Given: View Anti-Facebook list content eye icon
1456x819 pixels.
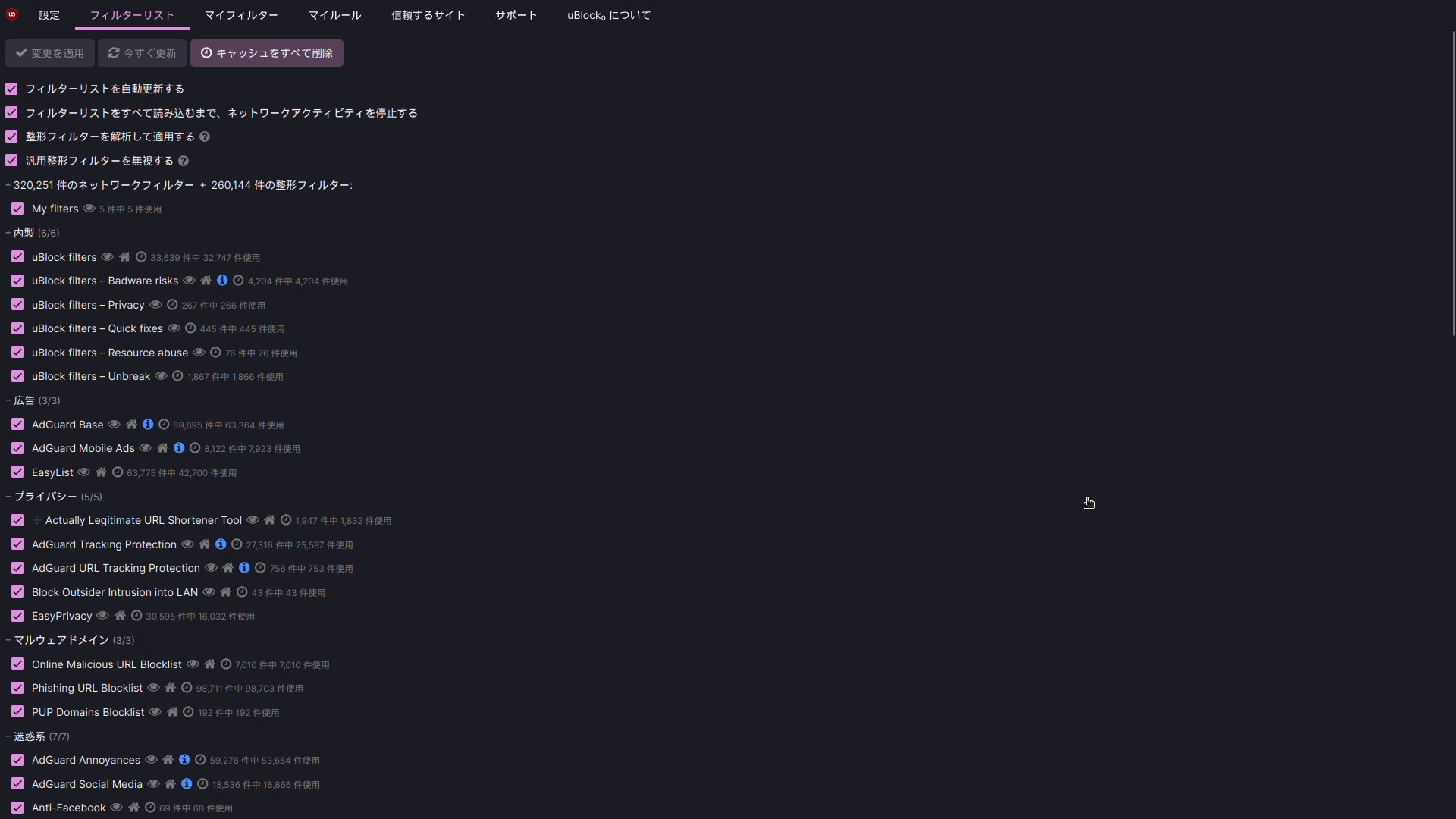Looking at the screenshot, I should [116, 808].
